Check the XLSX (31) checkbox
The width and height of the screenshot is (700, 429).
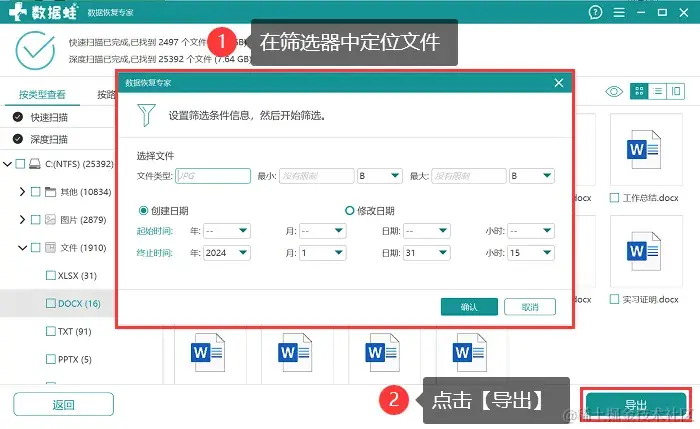click(x=51, y=275)
